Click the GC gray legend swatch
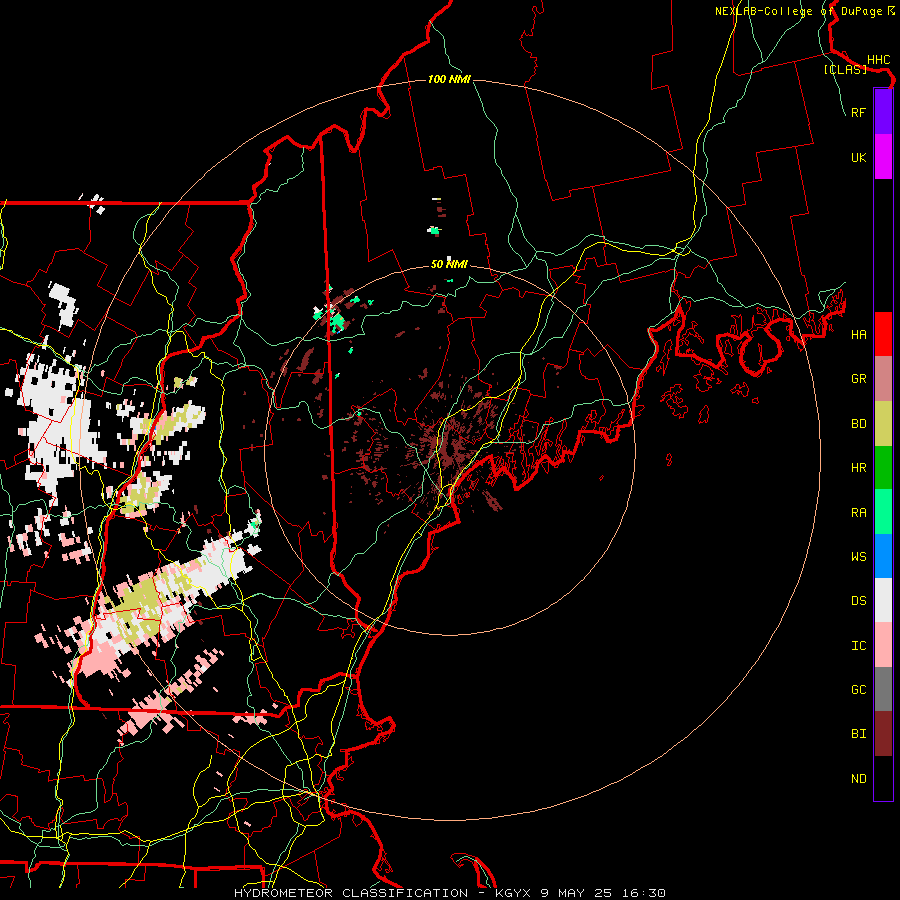900x900 pixels. click(x=883, y=689)
